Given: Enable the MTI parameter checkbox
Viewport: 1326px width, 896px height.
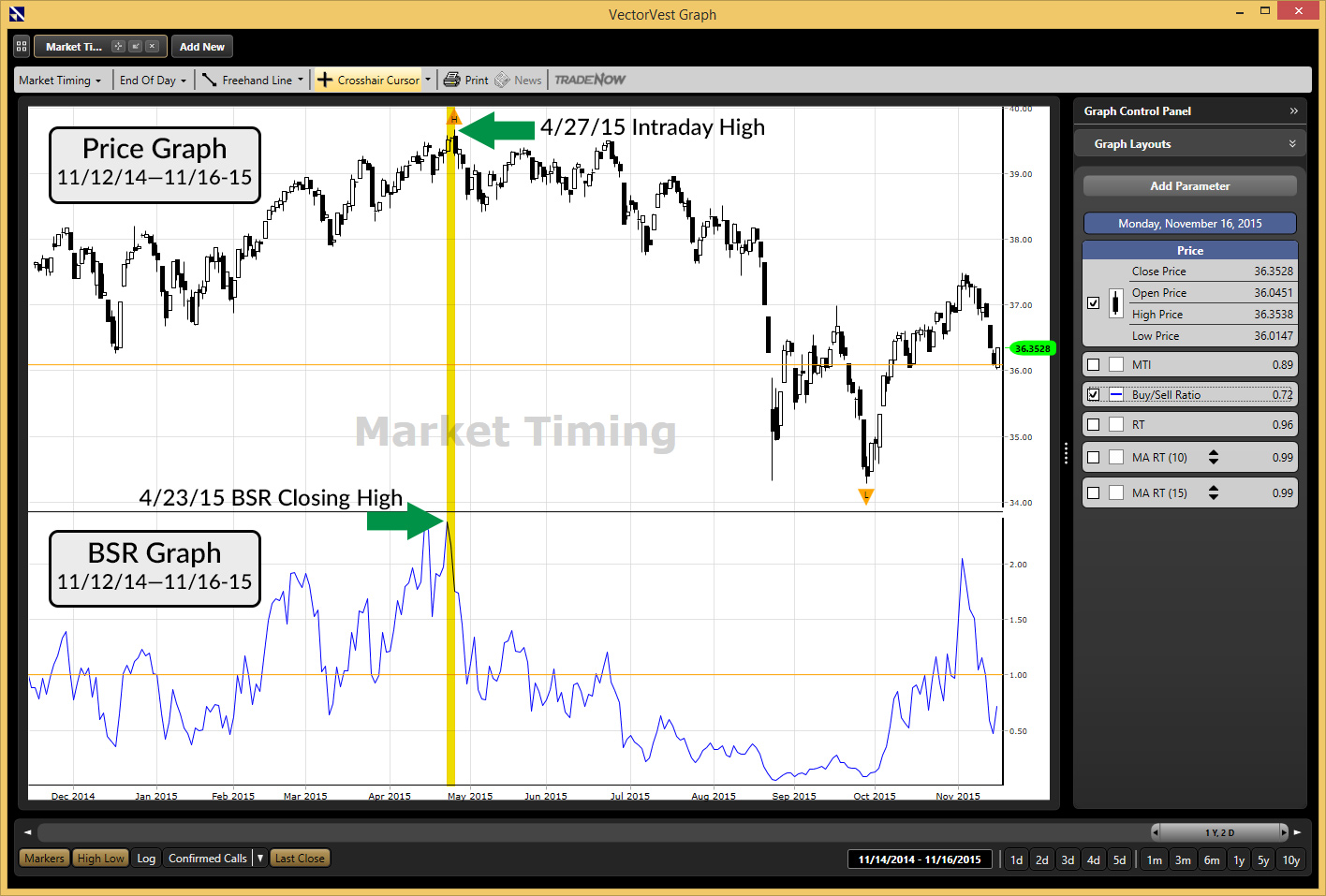Looking at the screenshot, I should [x=1093, y=364].
